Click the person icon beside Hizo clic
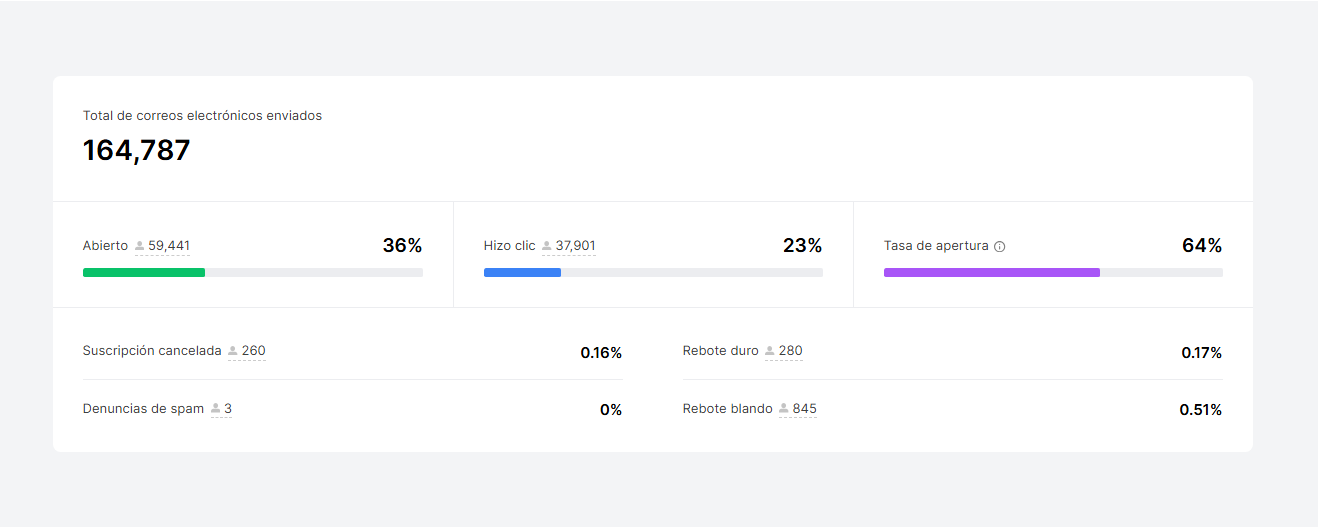The width and height of the screenshot is (1318, 530). pyautogui.click(x=547, y=246)
